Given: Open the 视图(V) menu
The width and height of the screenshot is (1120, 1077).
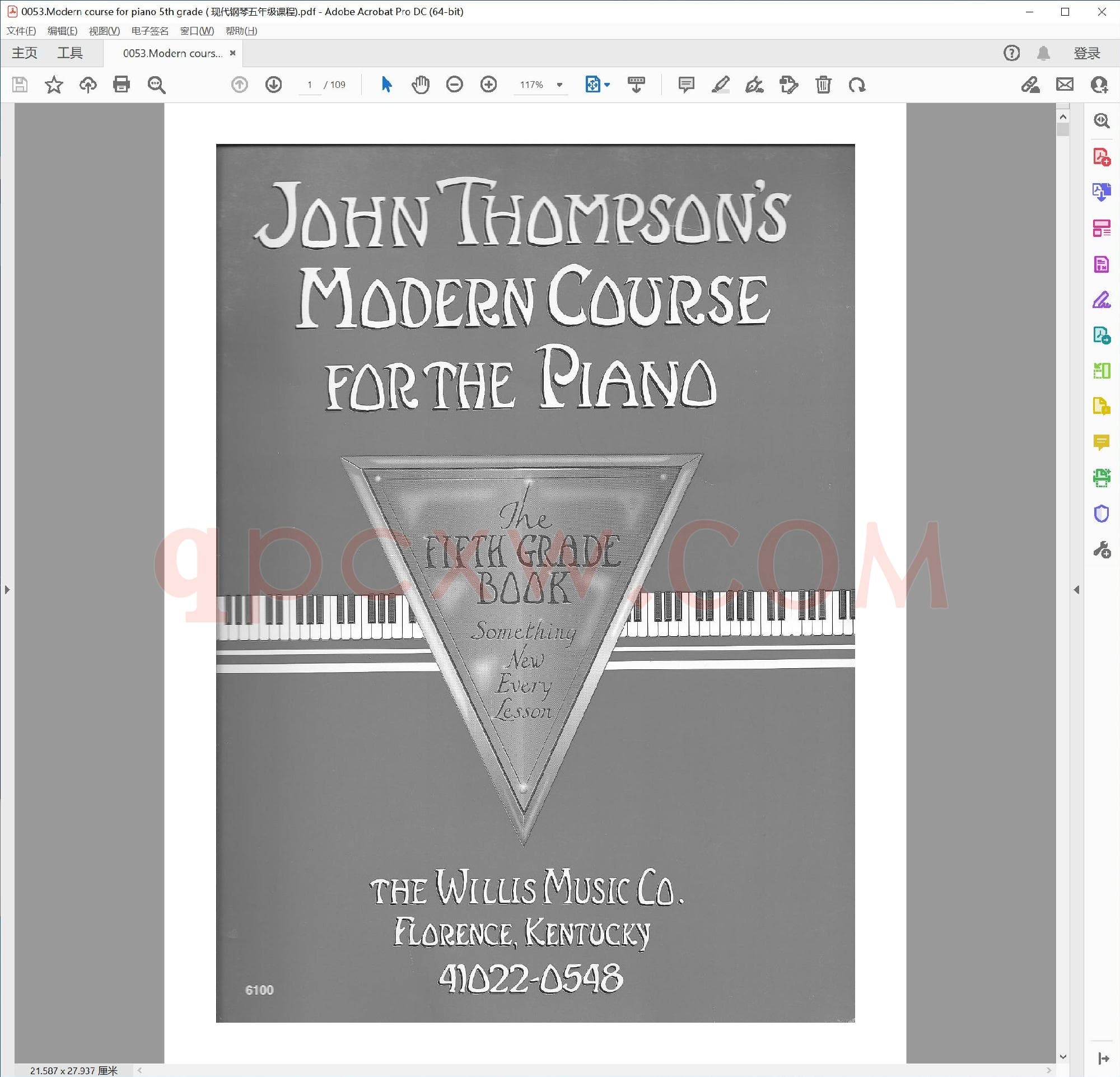Looking at the screenshot, I should pos(104,31).
